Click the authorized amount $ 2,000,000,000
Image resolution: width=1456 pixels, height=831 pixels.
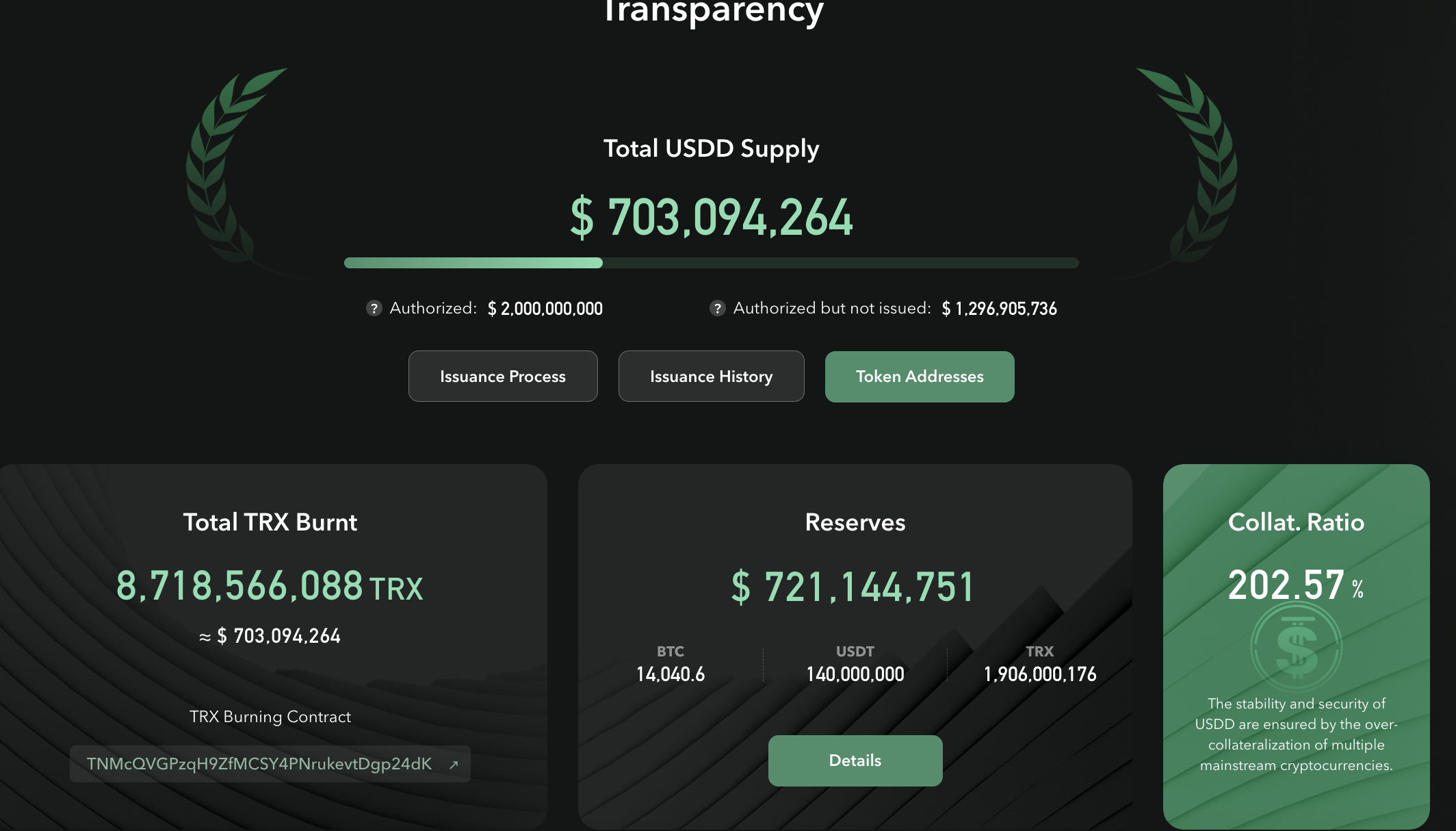(x=545, y=309)
